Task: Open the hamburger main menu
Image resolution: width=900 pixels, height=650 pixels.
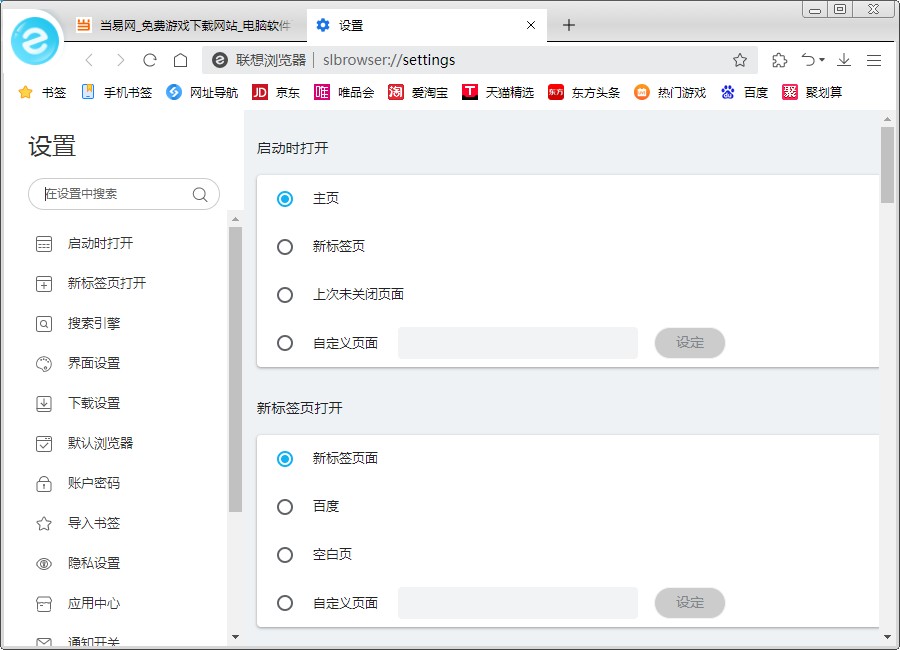Action: 874,60
